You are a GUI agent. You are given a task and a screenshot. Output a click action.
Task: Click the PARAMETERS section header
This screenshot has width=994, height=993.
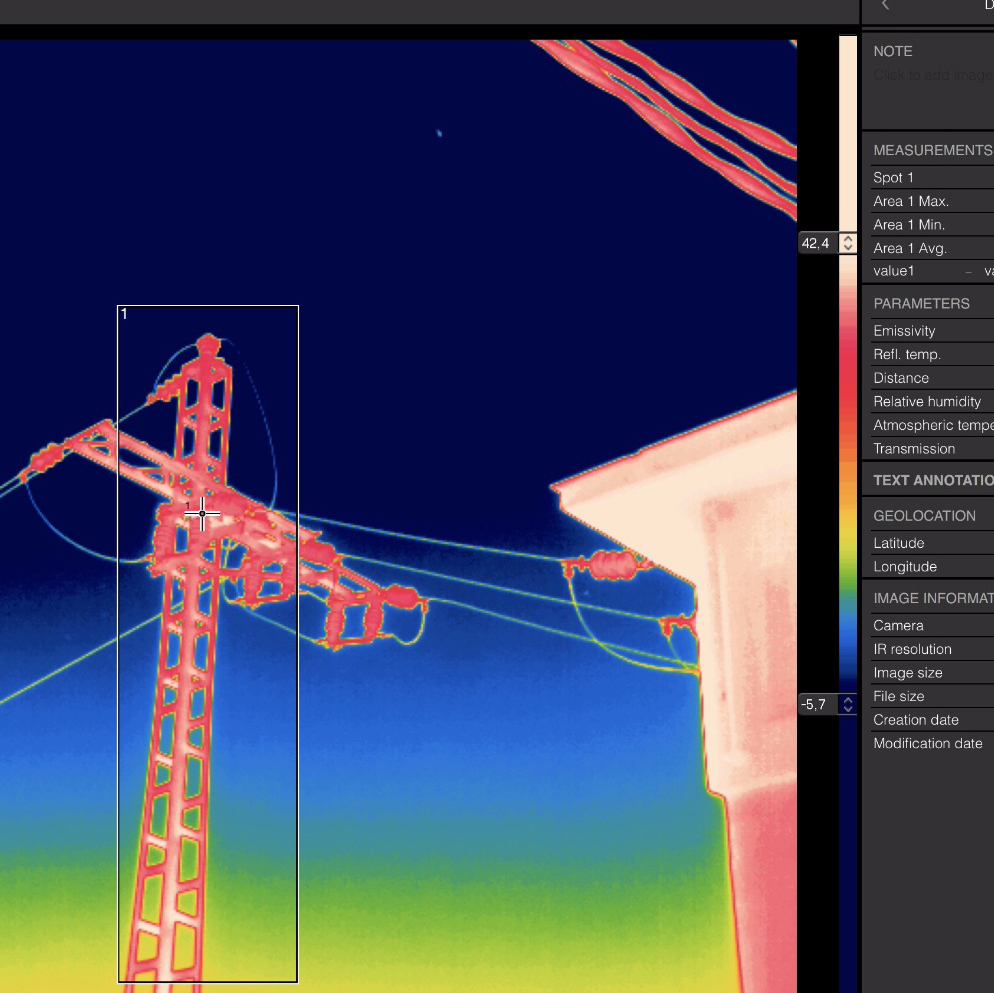click(x=921, y=303)
